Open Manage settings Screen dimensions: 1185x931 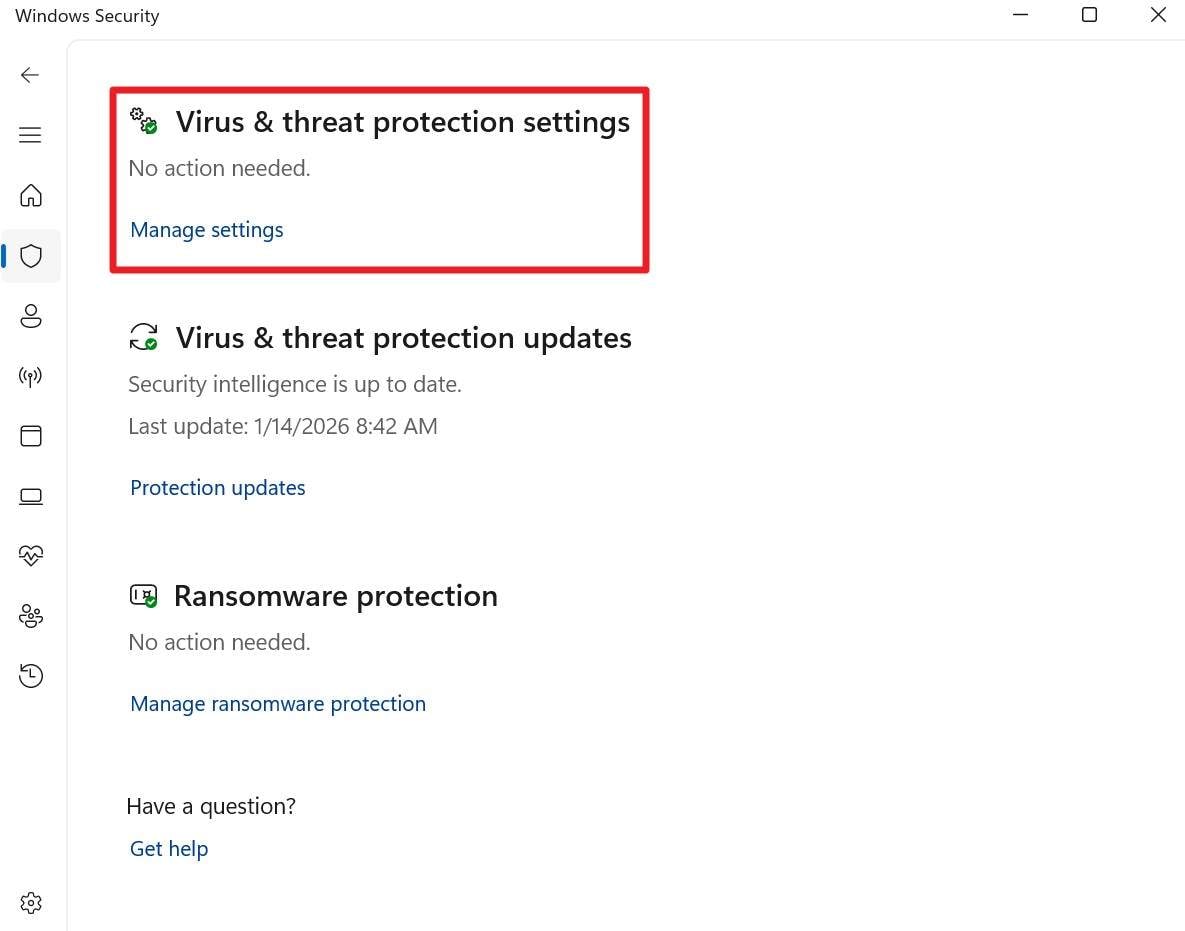[206, 230]
